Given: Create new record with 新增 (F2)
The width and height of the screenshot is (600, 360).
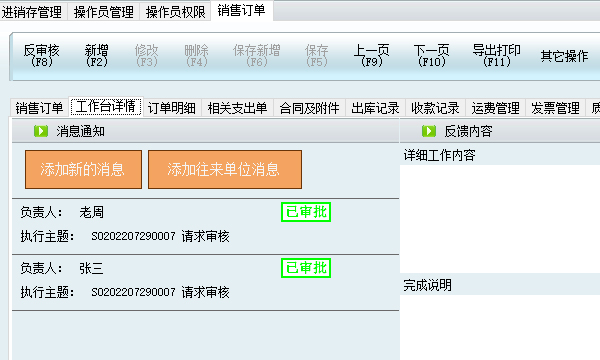Looking at the screenshot, I should pyautogui.click(x=96, y=56).
